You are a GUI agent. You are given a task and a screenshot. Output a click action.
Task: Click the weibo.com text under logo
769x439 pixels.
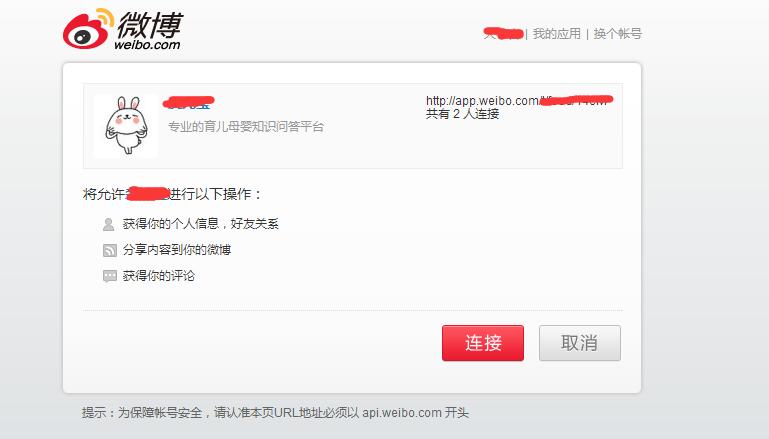pos(147,45)
